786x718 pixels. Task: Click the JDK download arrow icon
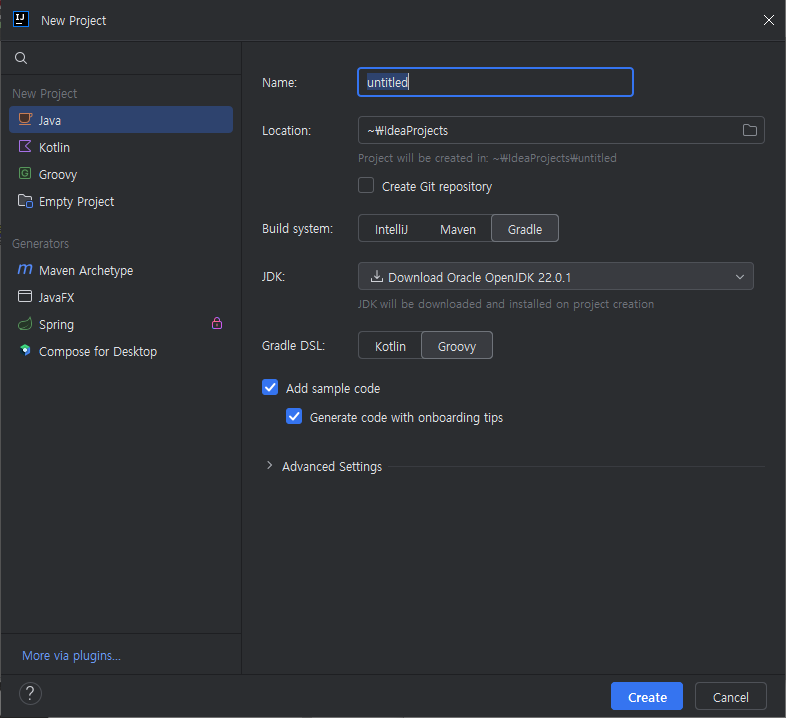(x=376, y=276)
